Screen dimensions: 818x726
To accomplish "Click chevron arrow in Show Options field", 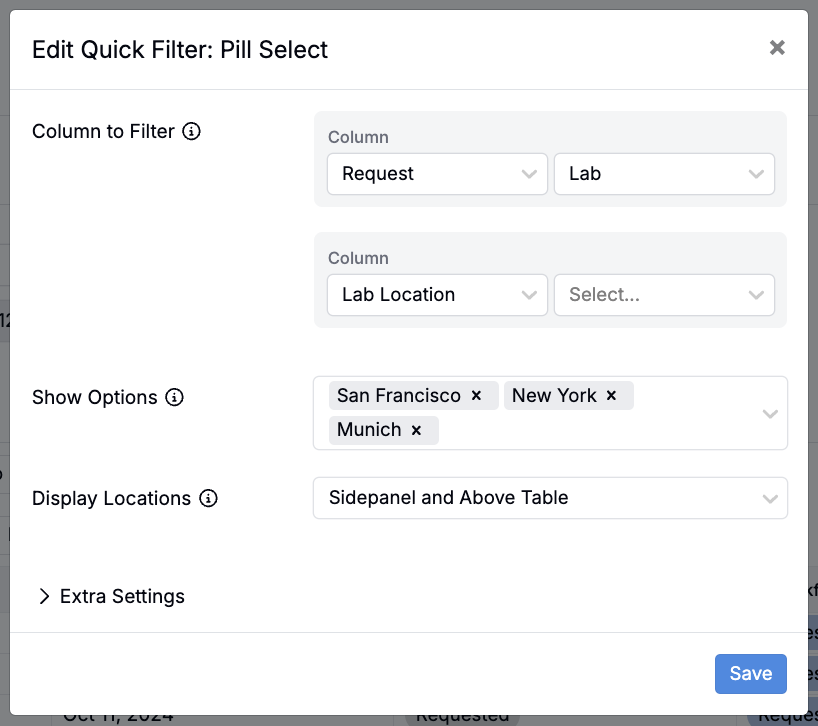I will pos(769,413).
